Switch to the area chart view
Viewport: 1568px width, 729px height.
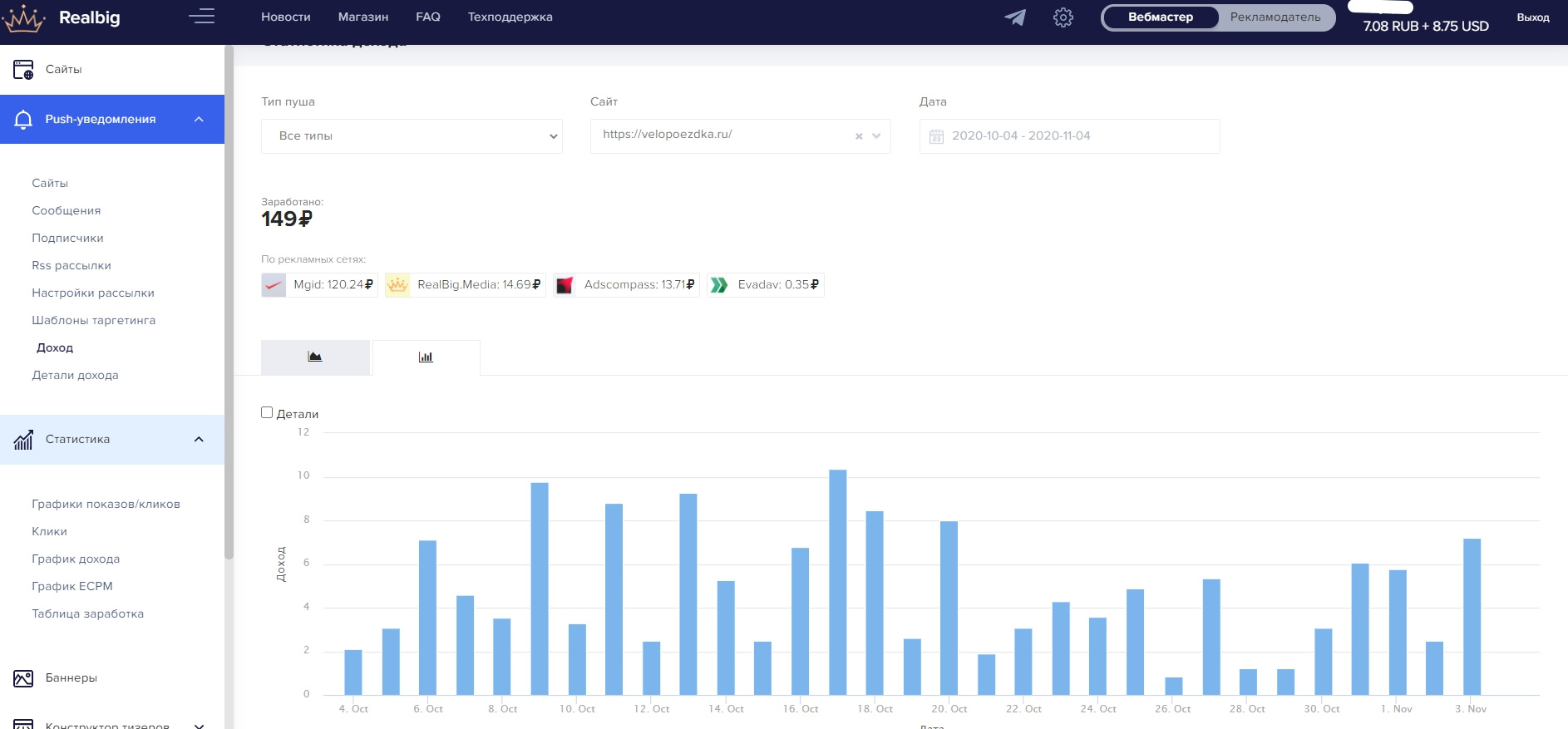[315, 357]
